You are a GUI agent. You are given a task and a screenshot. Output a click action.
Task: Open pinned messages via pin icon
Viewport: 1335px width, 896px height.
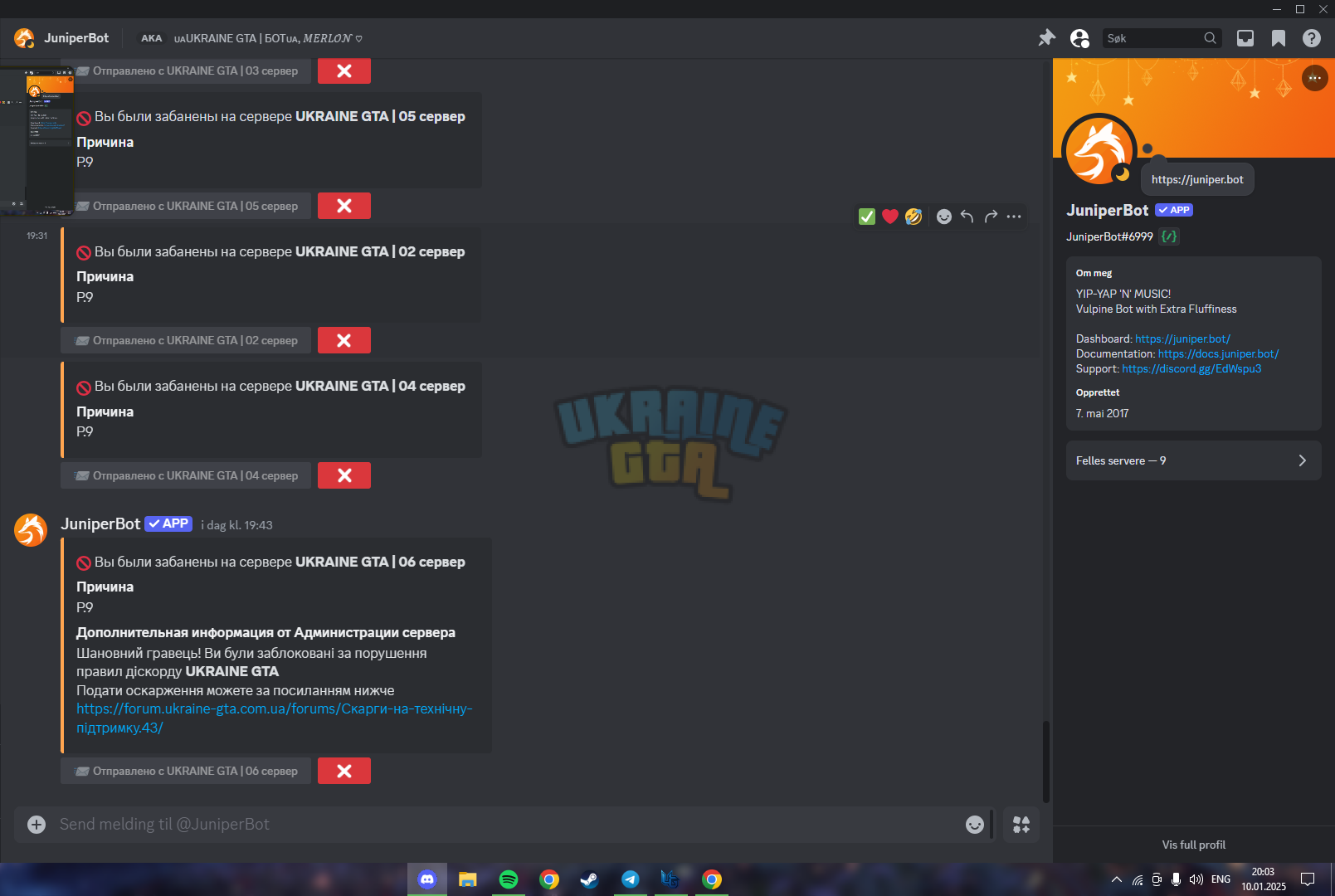coord(1047,38)
